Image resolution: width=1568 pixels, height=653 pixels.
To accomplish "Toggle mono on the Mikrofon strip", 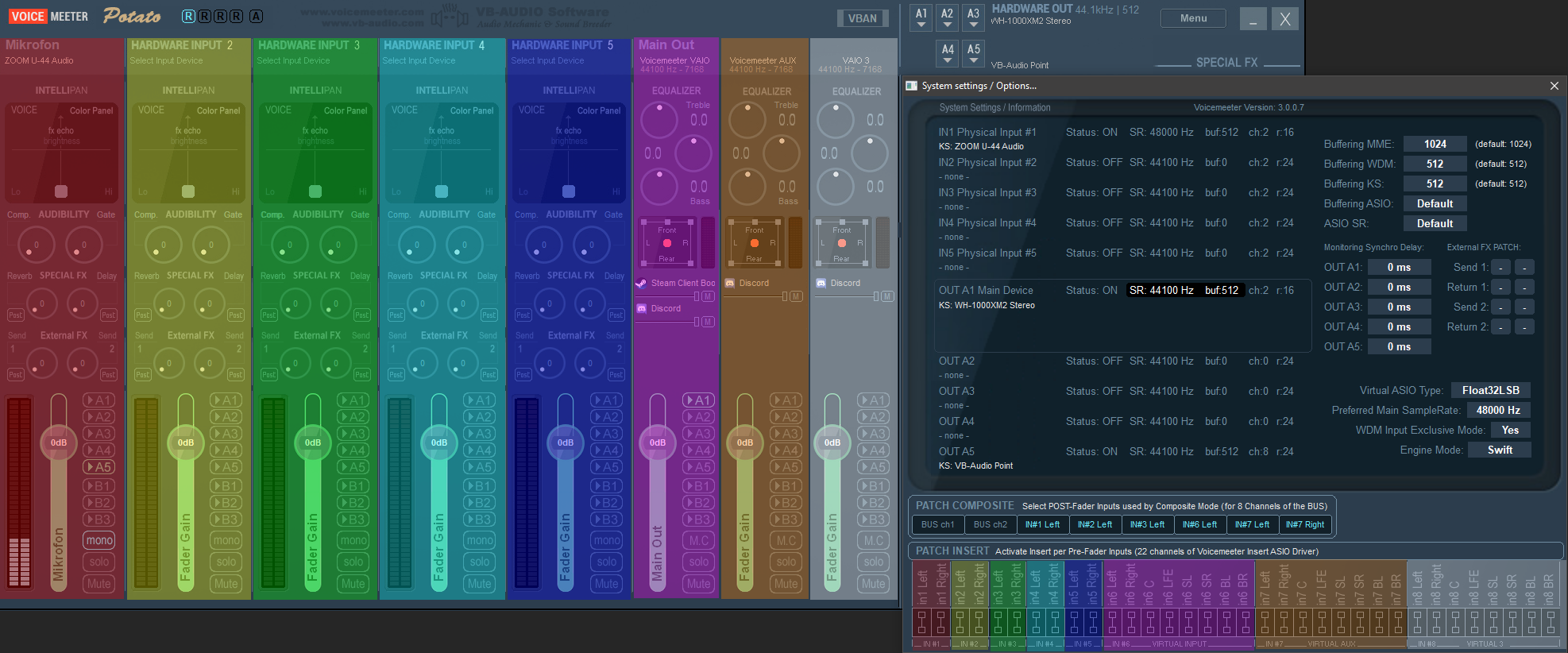I will (x=99, y=540).
